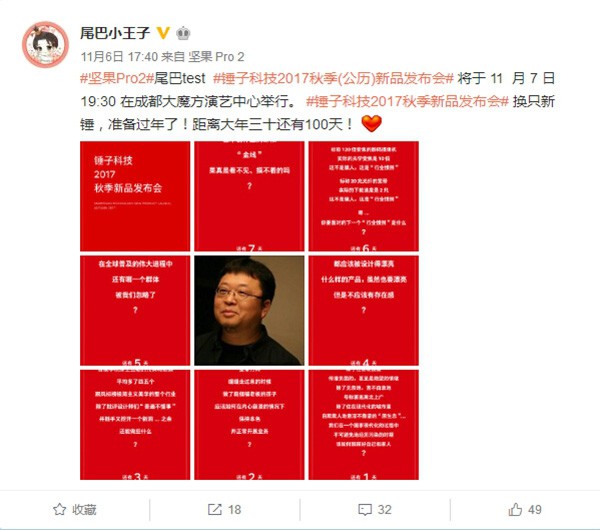Click the repost icon showing 18
Screen dimensions: 600x530
point(214,509)
